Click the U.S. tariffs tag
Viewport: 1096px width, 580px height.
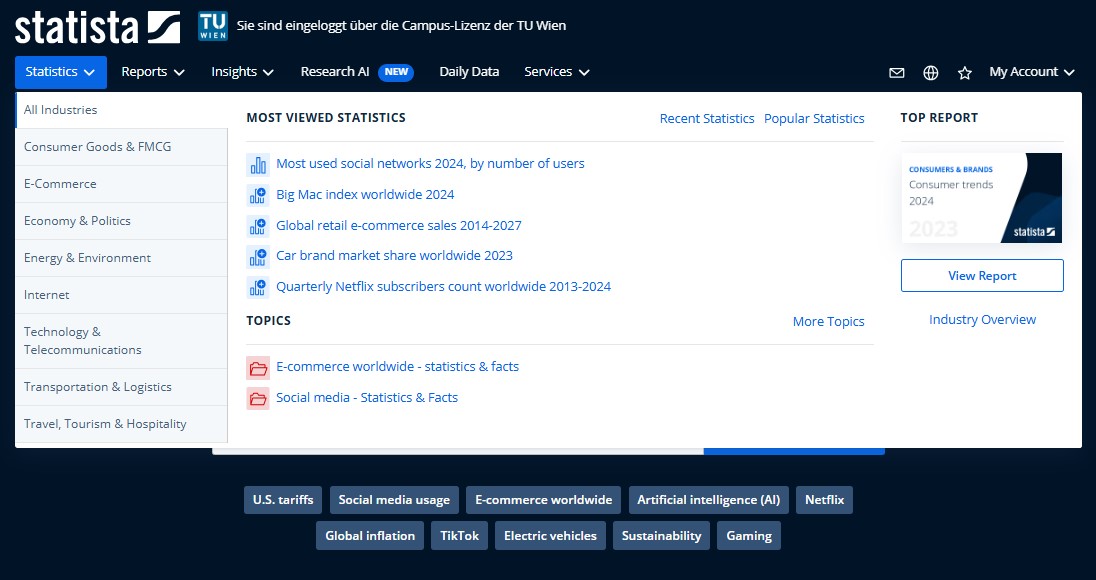[283, 500]
